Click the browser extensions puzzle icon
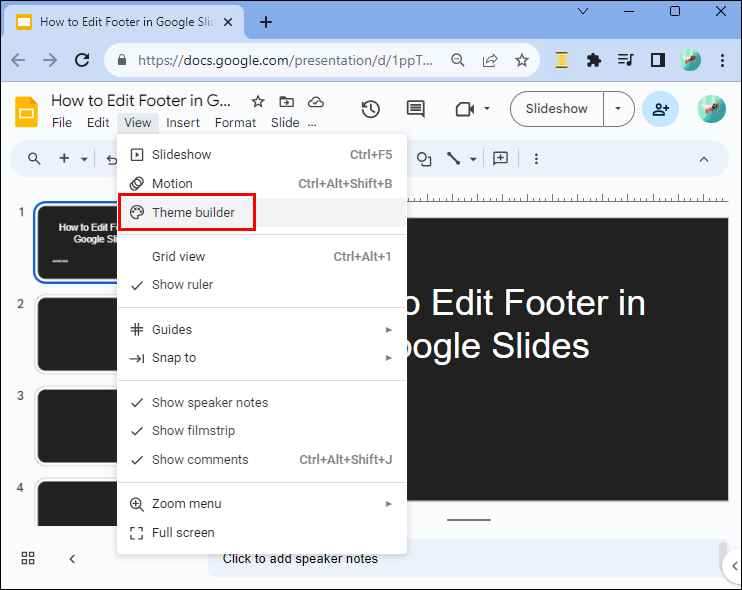Image resolution: width=742 pixels, height=590 pixels. click(594, 60)
